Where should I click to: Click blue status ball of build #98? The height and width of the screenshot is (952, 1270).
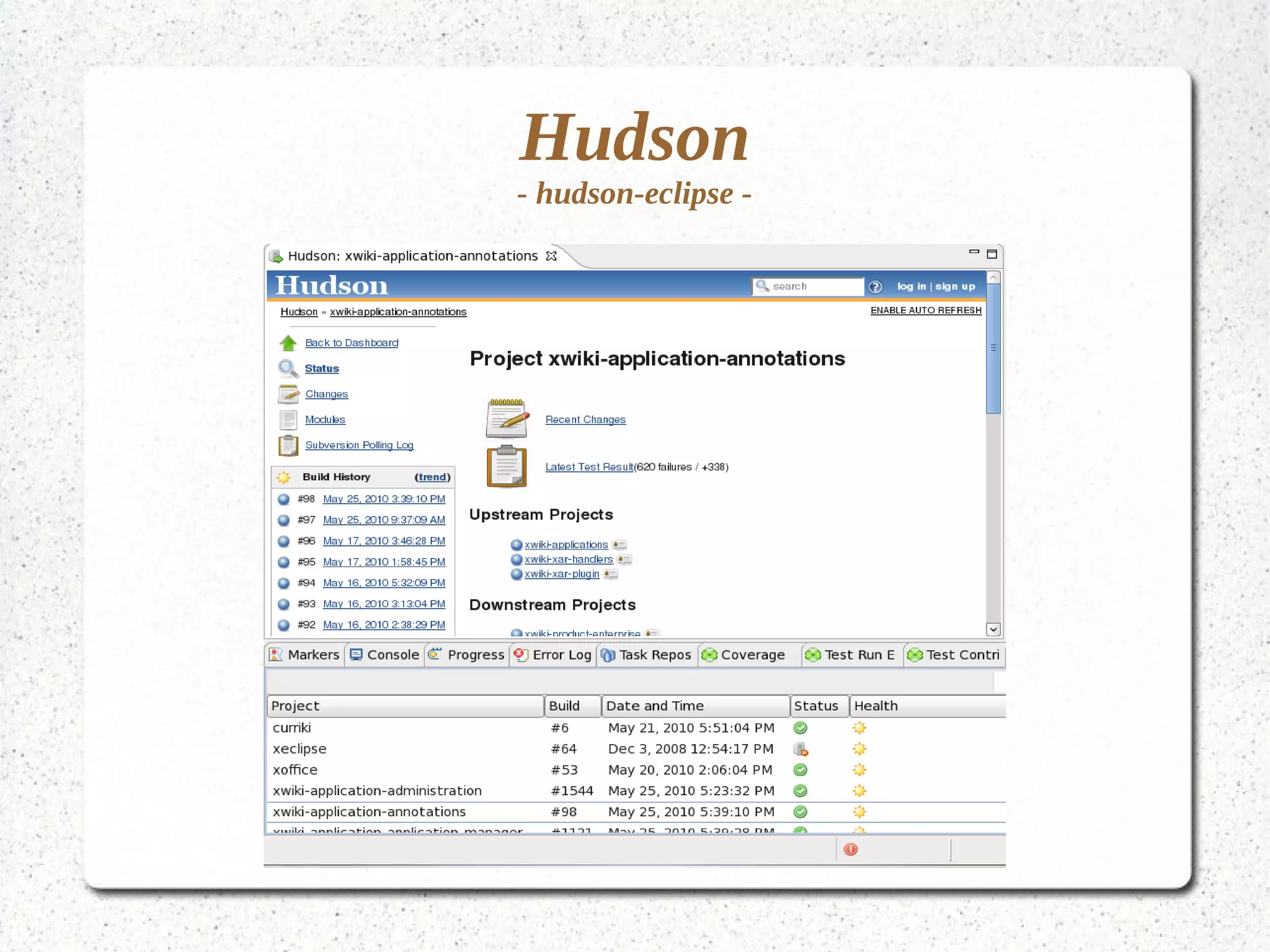pos(284,499)
